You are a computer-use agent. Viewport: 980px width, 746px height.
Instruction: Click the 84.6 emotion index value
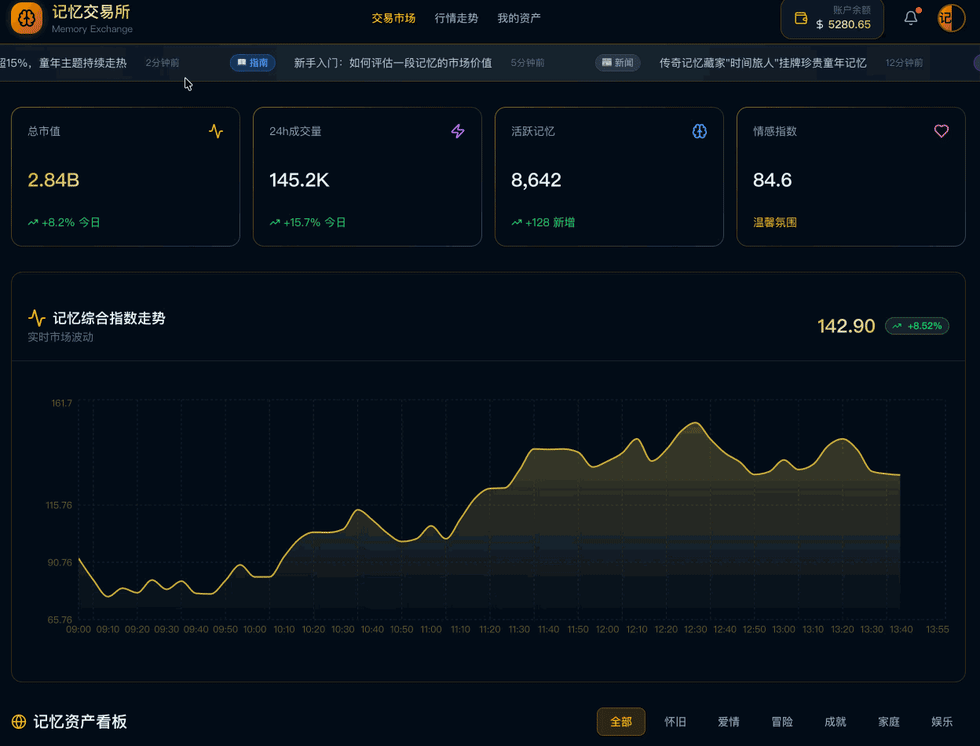click(x=772, y=180)
